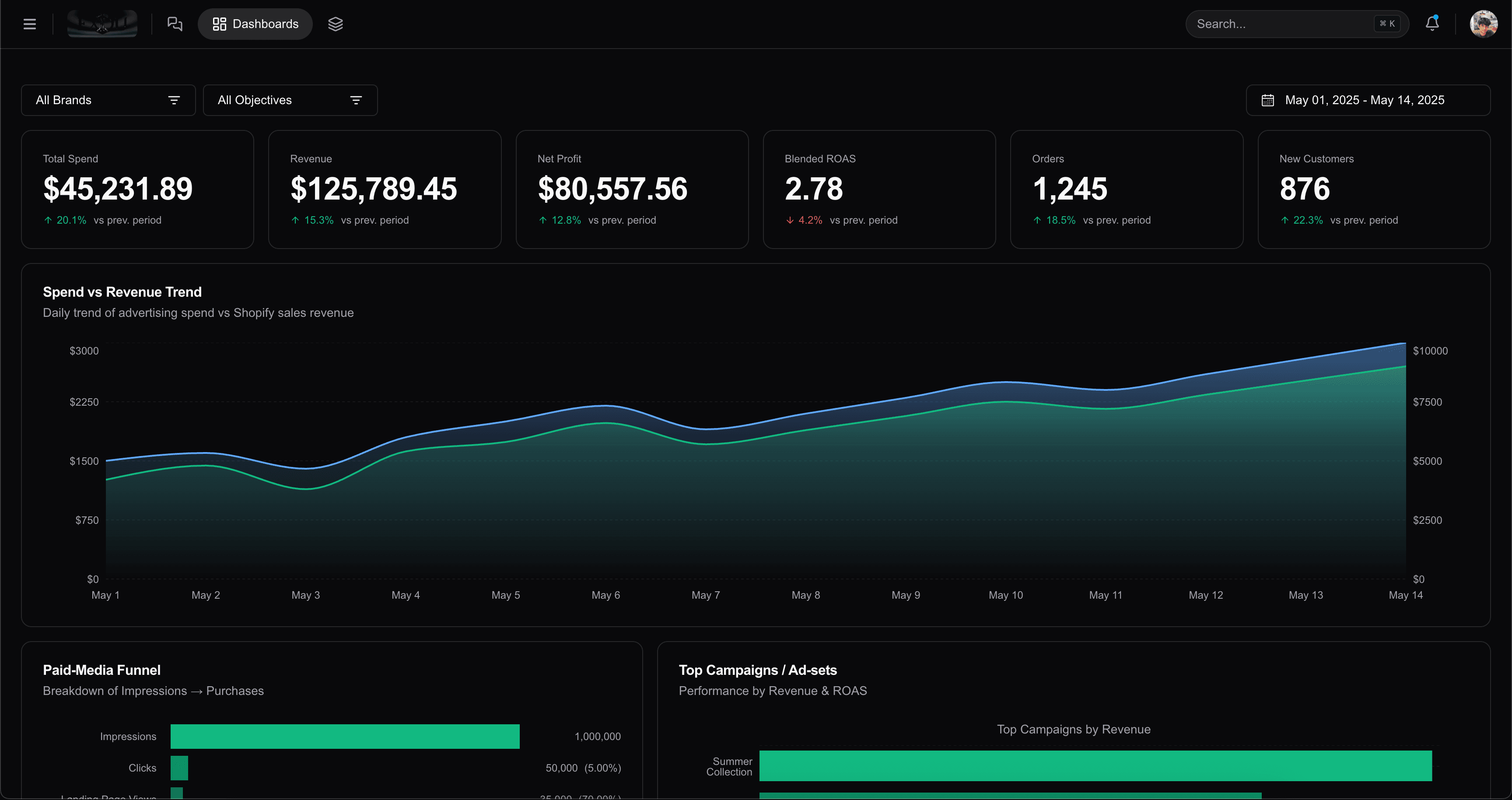Viewport: 1512px width, 800px height.
Task: Select the Revenue metric card
Action: tap(385, 189)
